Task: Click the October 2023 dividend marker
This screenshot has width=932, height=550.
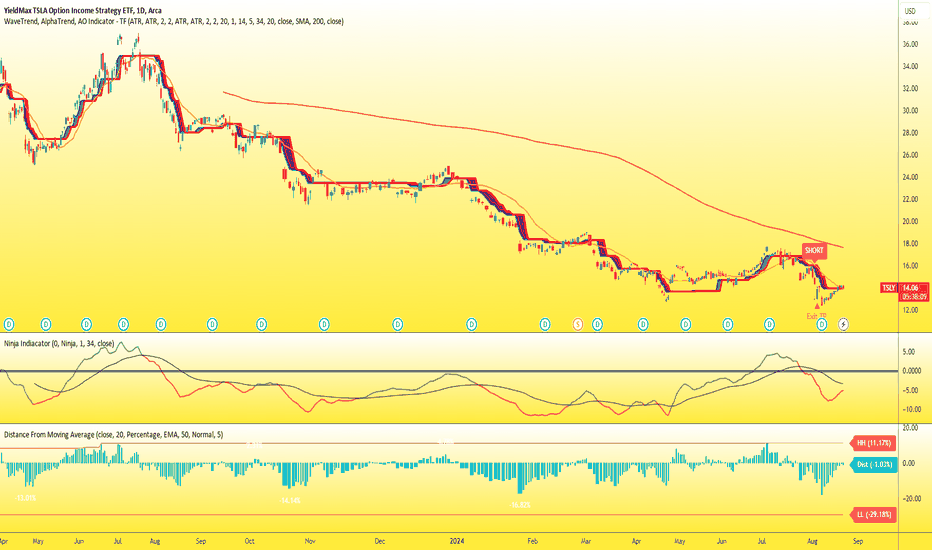Action: tap(262, 325)
